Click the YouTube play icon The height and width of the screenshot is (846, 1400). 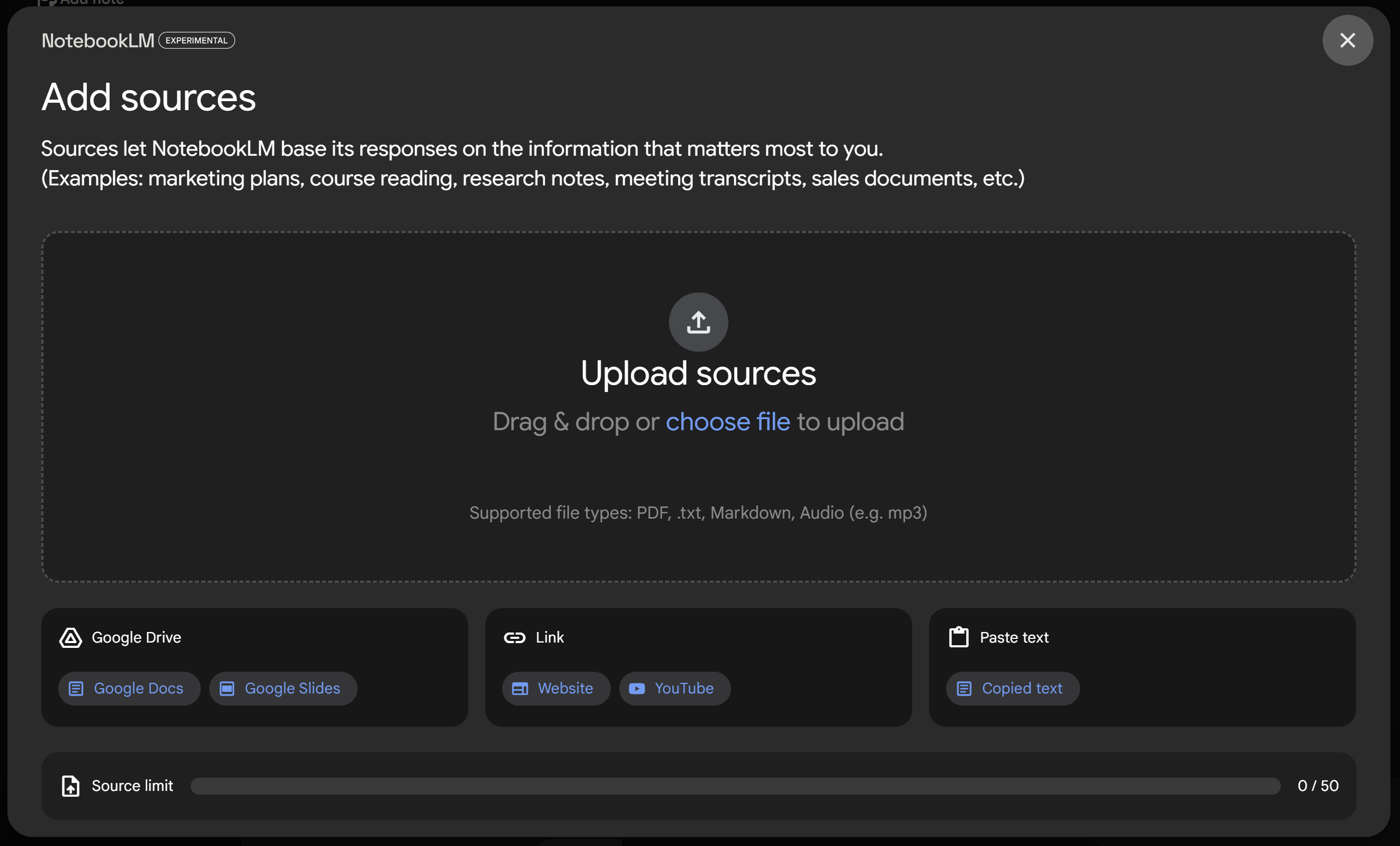click(x=637, y=689)
